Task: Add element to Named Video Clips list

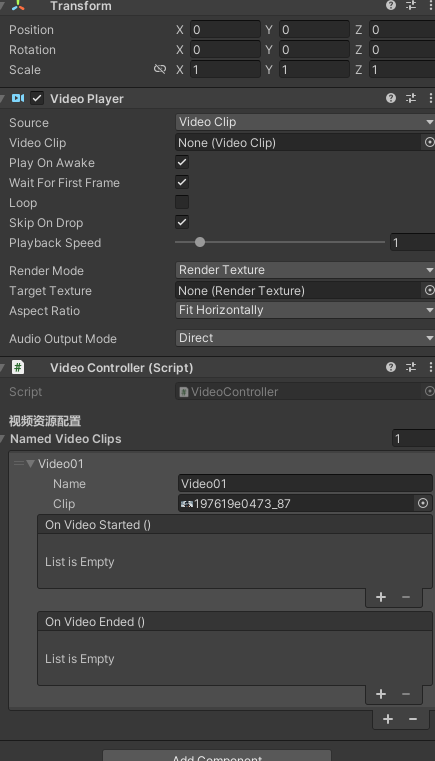Action: pos(387,719)
